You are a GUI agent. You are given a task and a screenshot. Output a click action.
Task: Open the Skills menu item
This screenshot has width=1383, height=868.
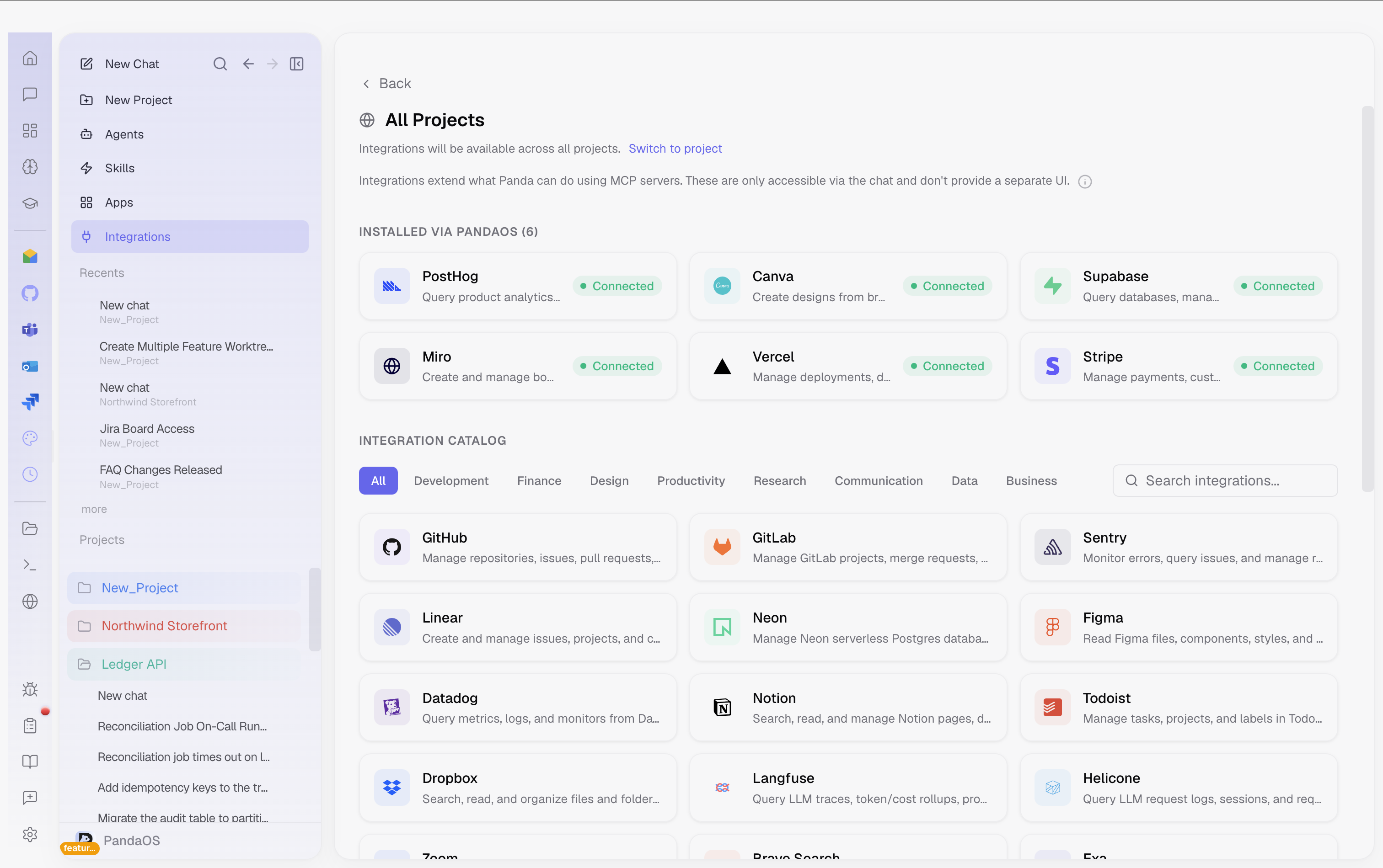189,168
